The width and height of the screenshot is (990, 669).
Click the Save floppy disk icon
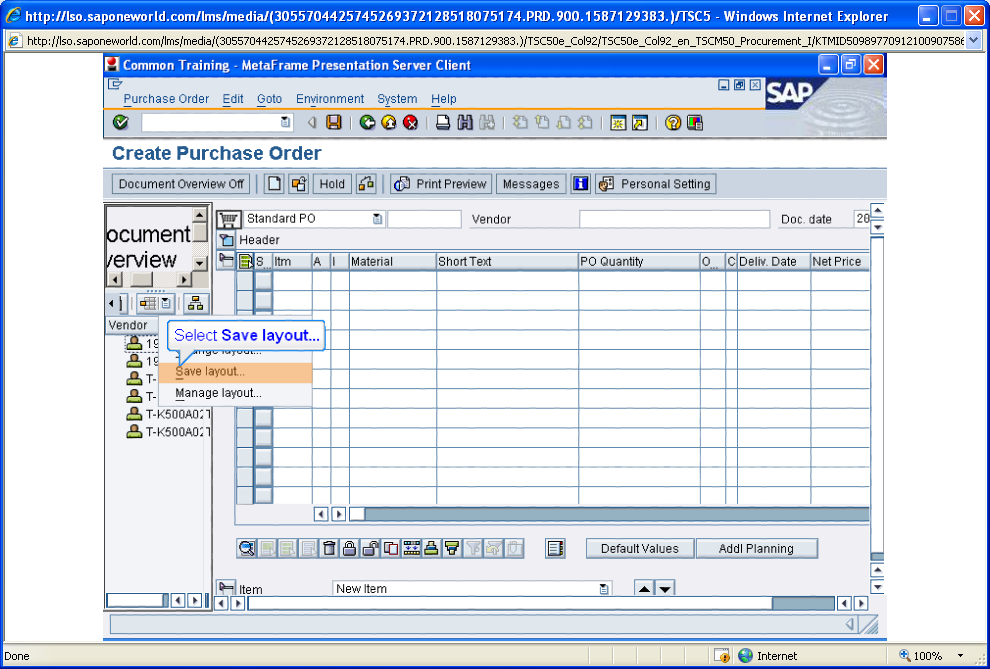[x=334, y=122]
